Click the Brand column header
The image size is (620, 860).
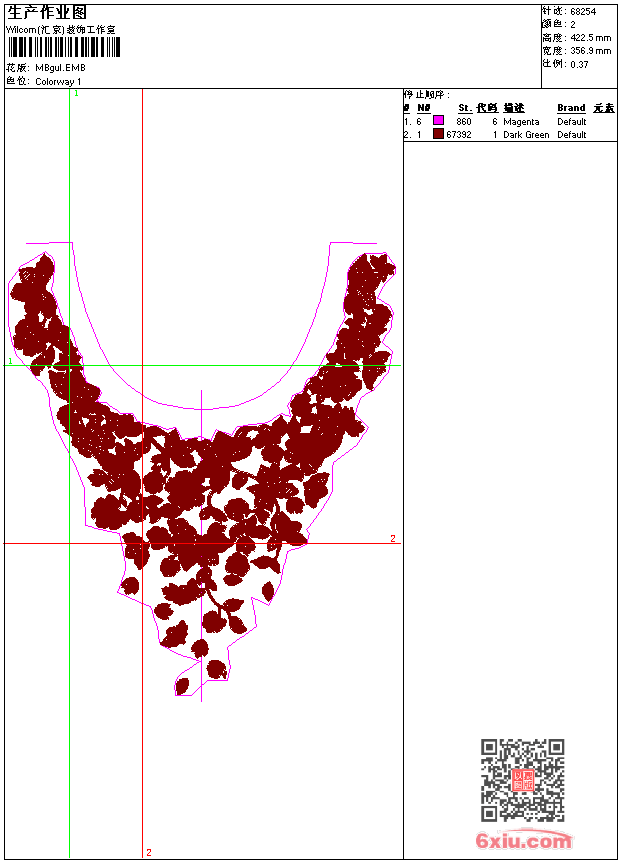[x=571, y=108]
